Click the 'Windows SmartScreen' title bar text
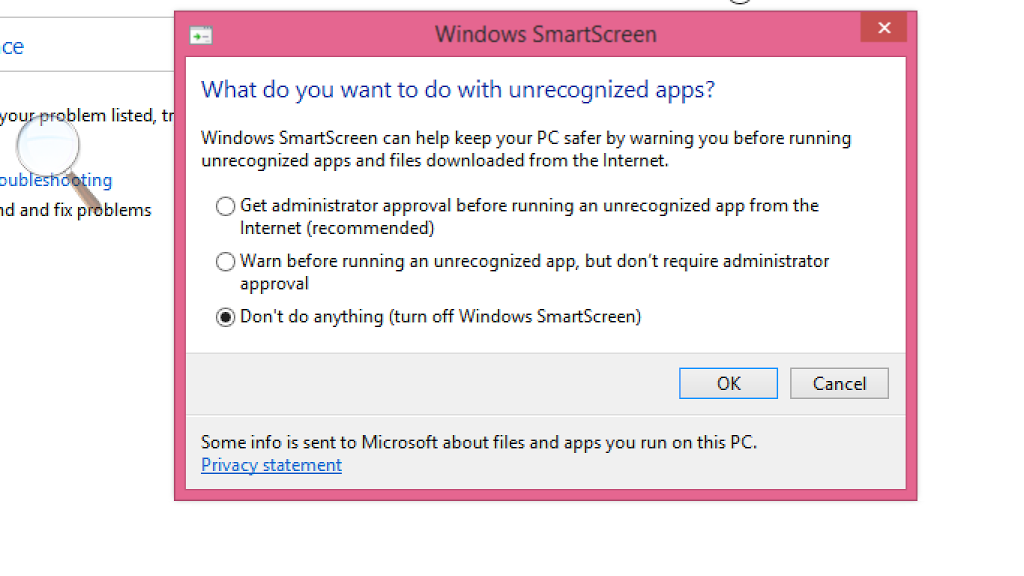 tap(545, 34)
